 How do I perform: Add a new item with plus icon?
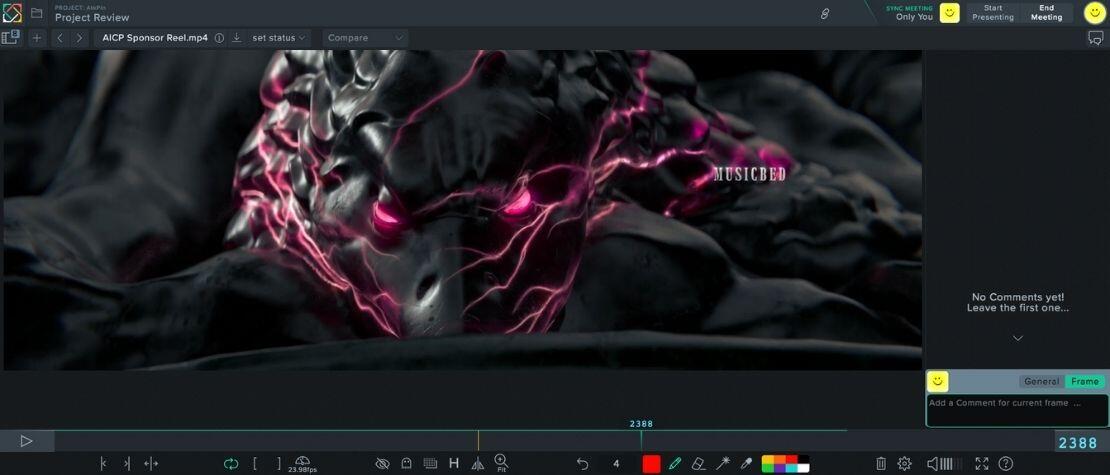(37, 38)
